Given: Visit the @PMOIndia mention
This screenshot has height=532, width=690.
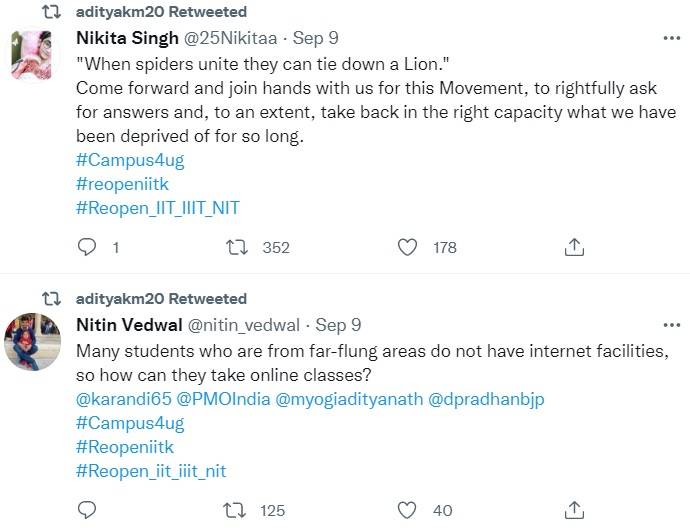Looking at the screenshot, I should 219,399.
